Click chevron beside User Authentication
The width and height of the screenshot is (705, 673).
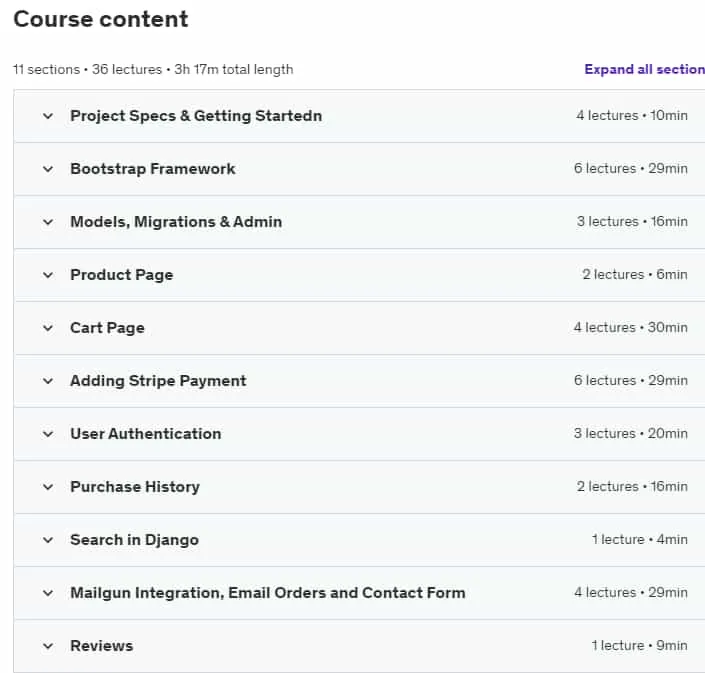pos(48,434)
